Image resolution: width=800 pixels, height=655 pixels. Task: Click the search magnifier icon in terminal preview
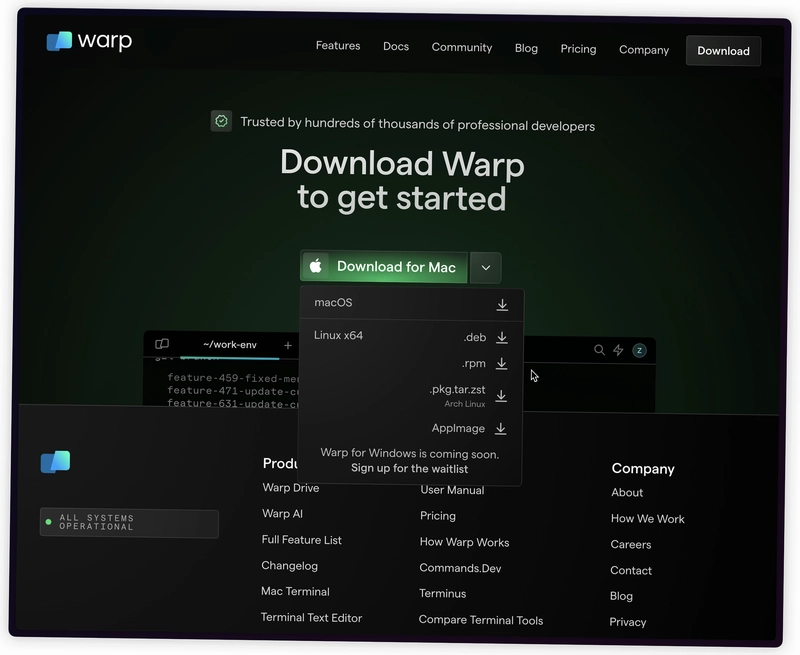(x=599, y=350)
